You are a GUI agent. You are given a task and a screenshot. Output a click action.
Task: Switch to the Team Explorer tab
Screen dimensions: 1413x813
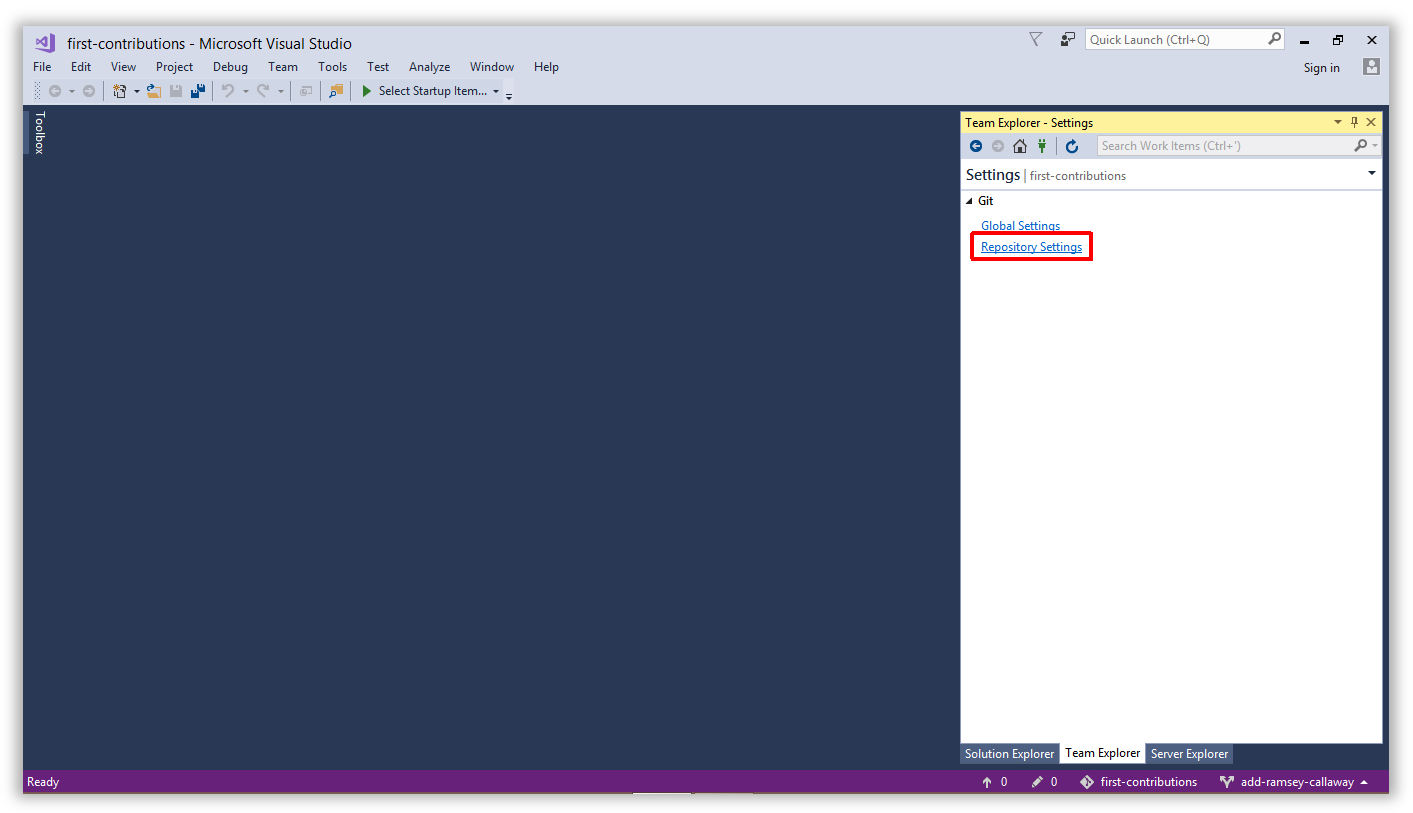pyautogui.click(x=1102, y=753)
